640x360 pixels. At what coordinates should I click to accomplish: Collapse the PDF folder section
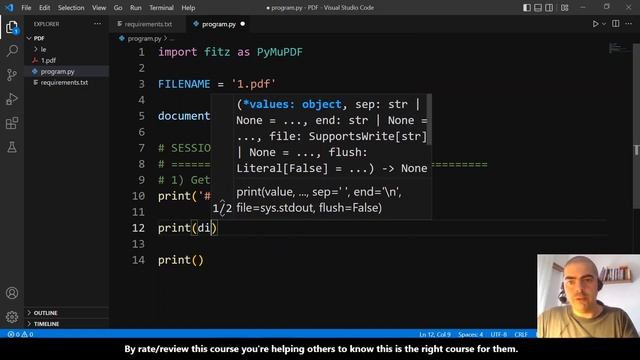pyautogui.click(x=67, y=38)
